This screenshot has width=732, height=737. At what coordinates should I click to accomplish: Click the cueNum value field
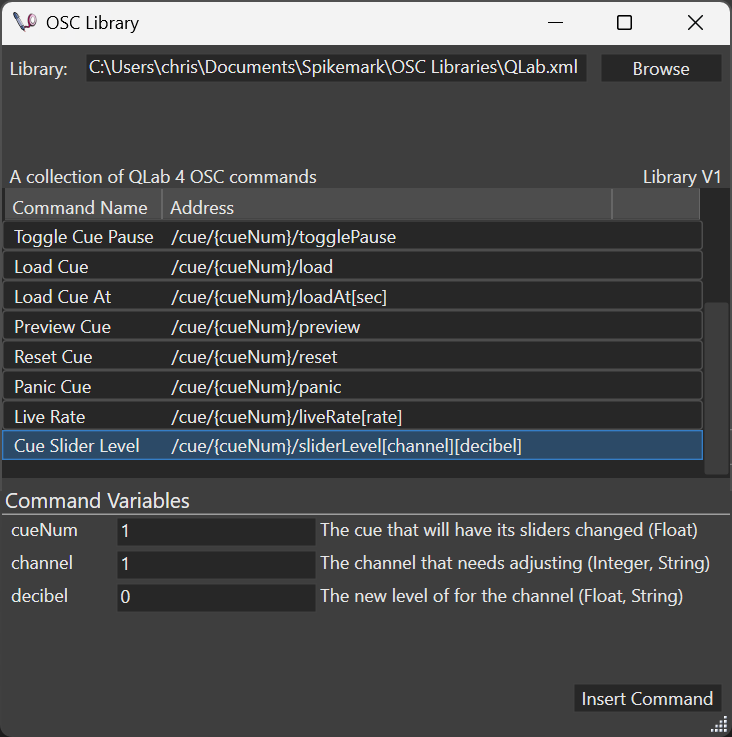click(x=216, y=531)
